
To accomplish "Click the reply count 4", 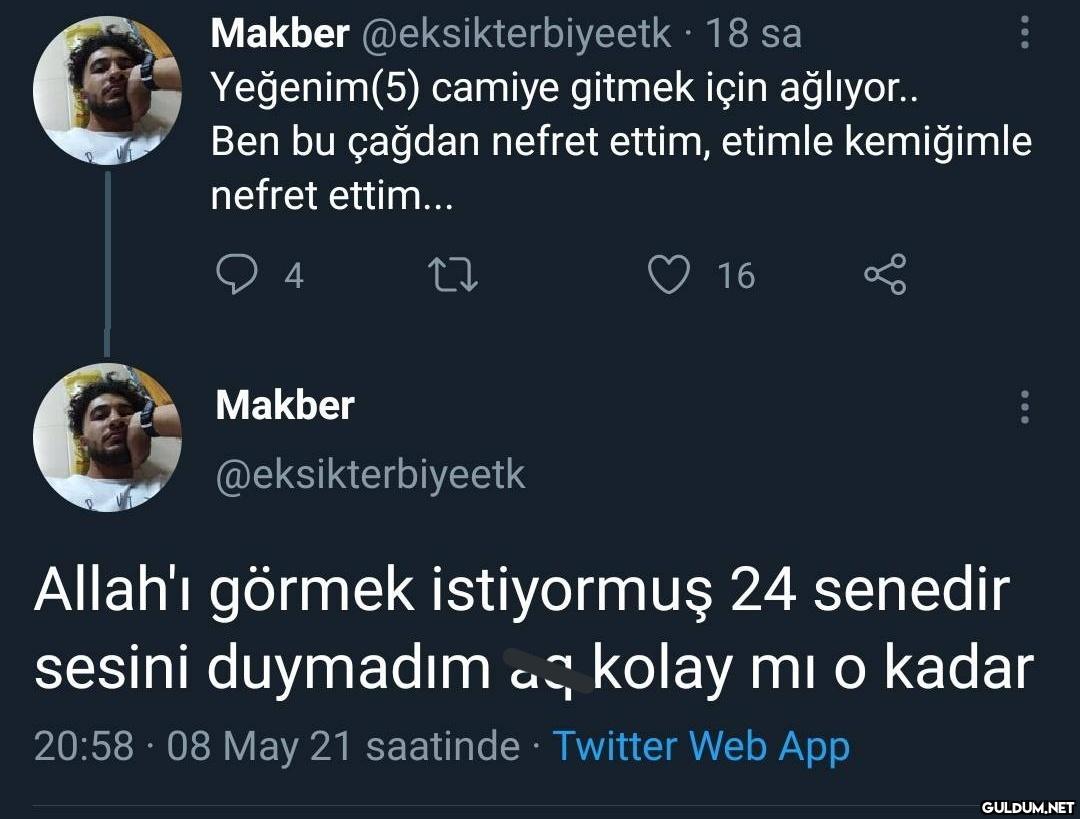I will pyautogui.click(x=293, y=276).
